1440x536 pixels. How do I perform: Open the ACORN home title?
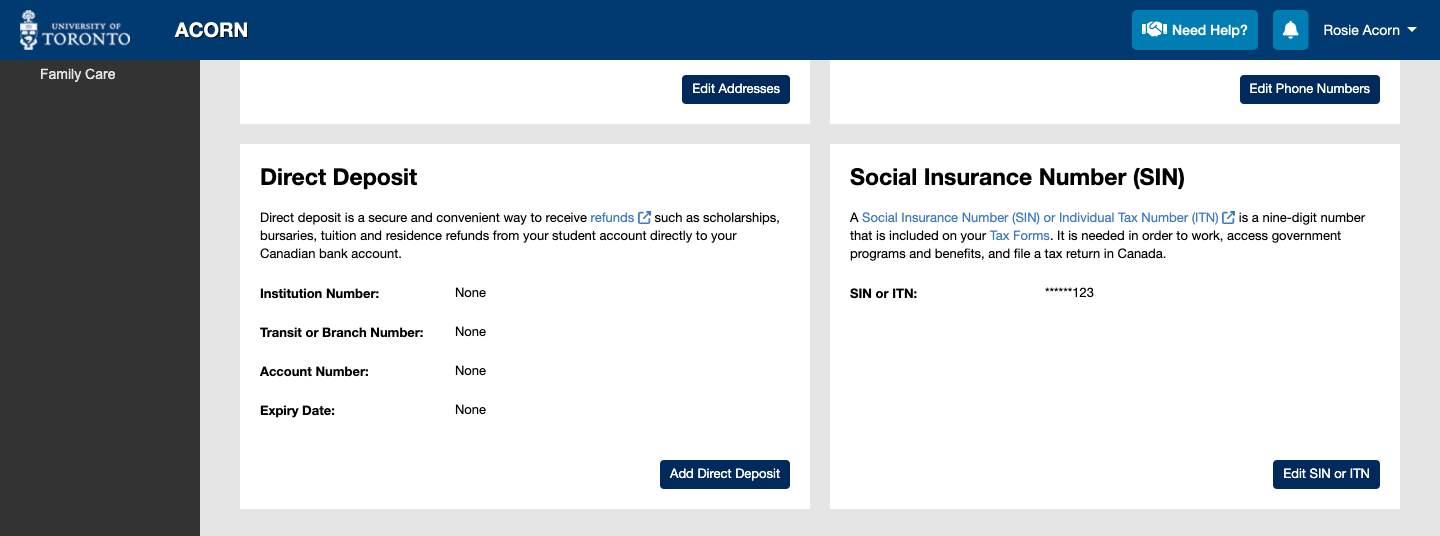[211, 30]
